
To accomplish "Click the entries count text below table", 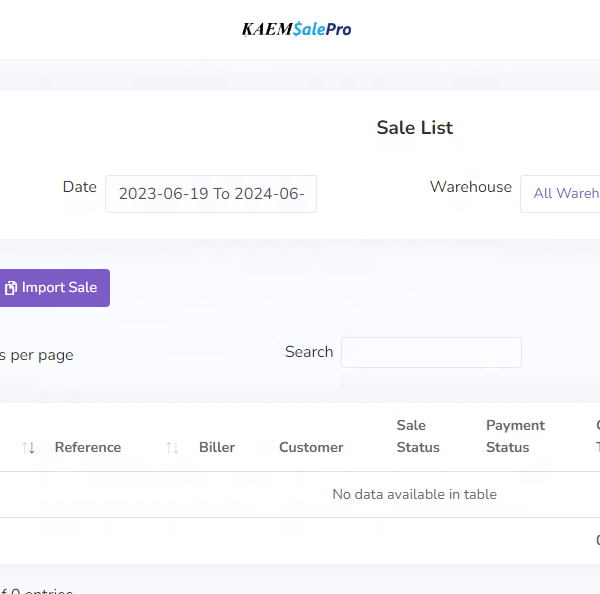I will (37, 590).
